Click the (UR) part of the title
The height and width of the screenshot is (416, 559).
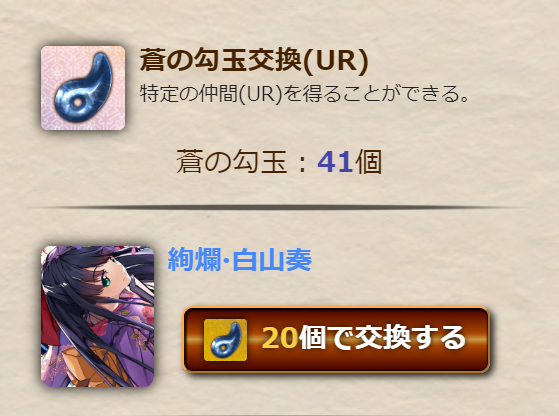(337, 61)
